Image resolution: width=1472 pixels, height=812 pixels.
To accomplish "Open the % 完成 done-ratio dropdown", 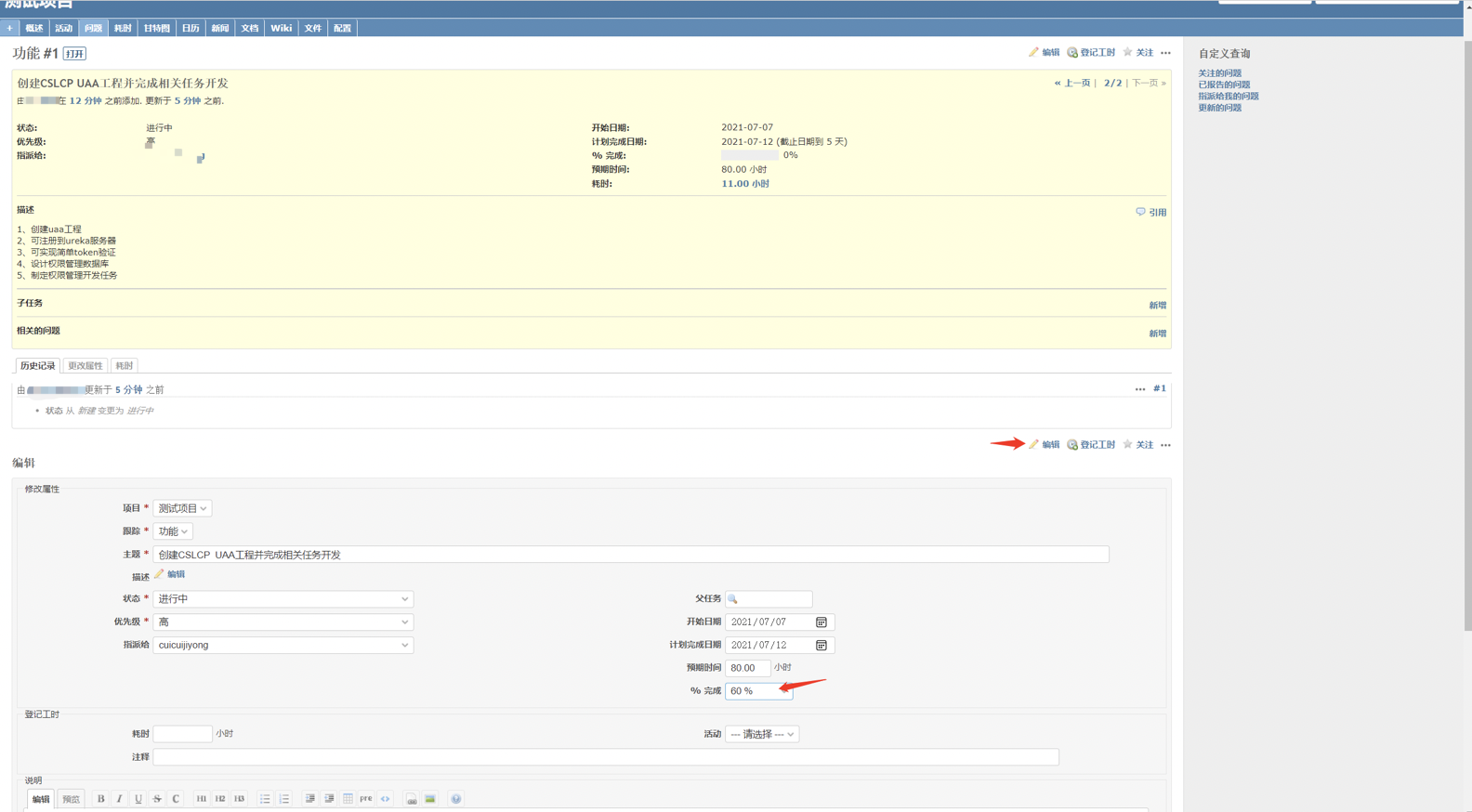I will pos(758,691).
